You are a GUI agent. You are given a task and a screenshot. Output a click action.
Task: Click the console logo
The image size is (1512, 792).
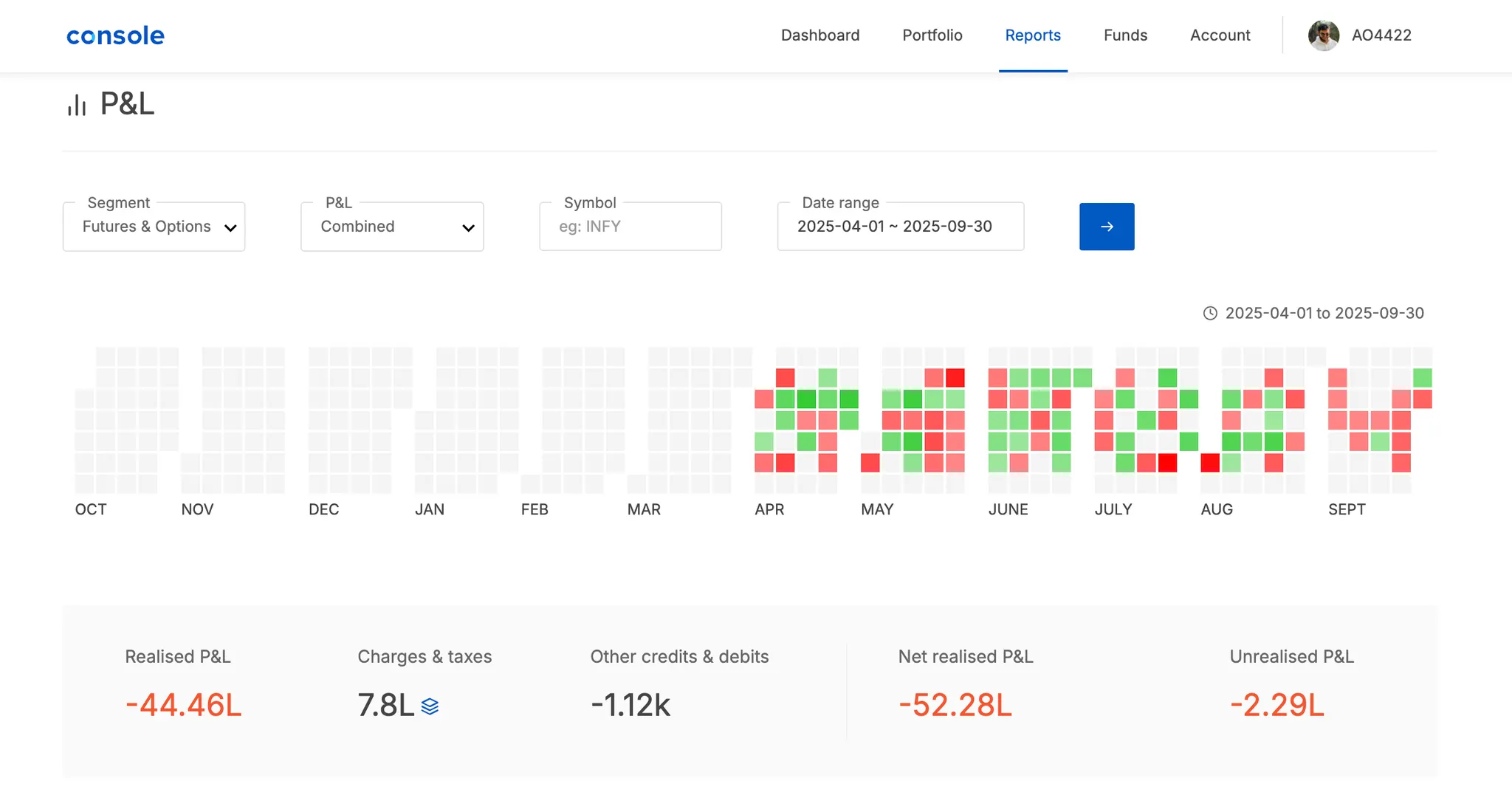(115, 35)
